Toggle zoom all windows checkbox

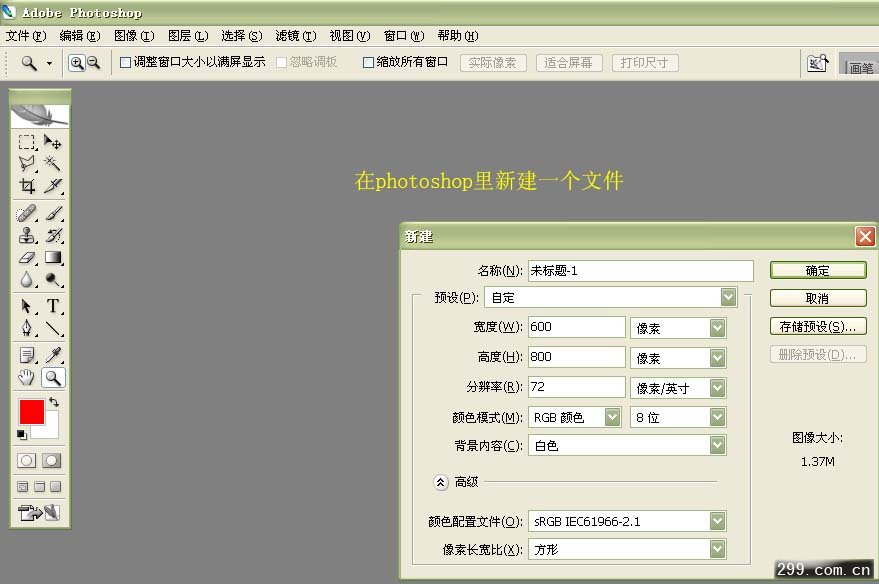click(368, 62)
